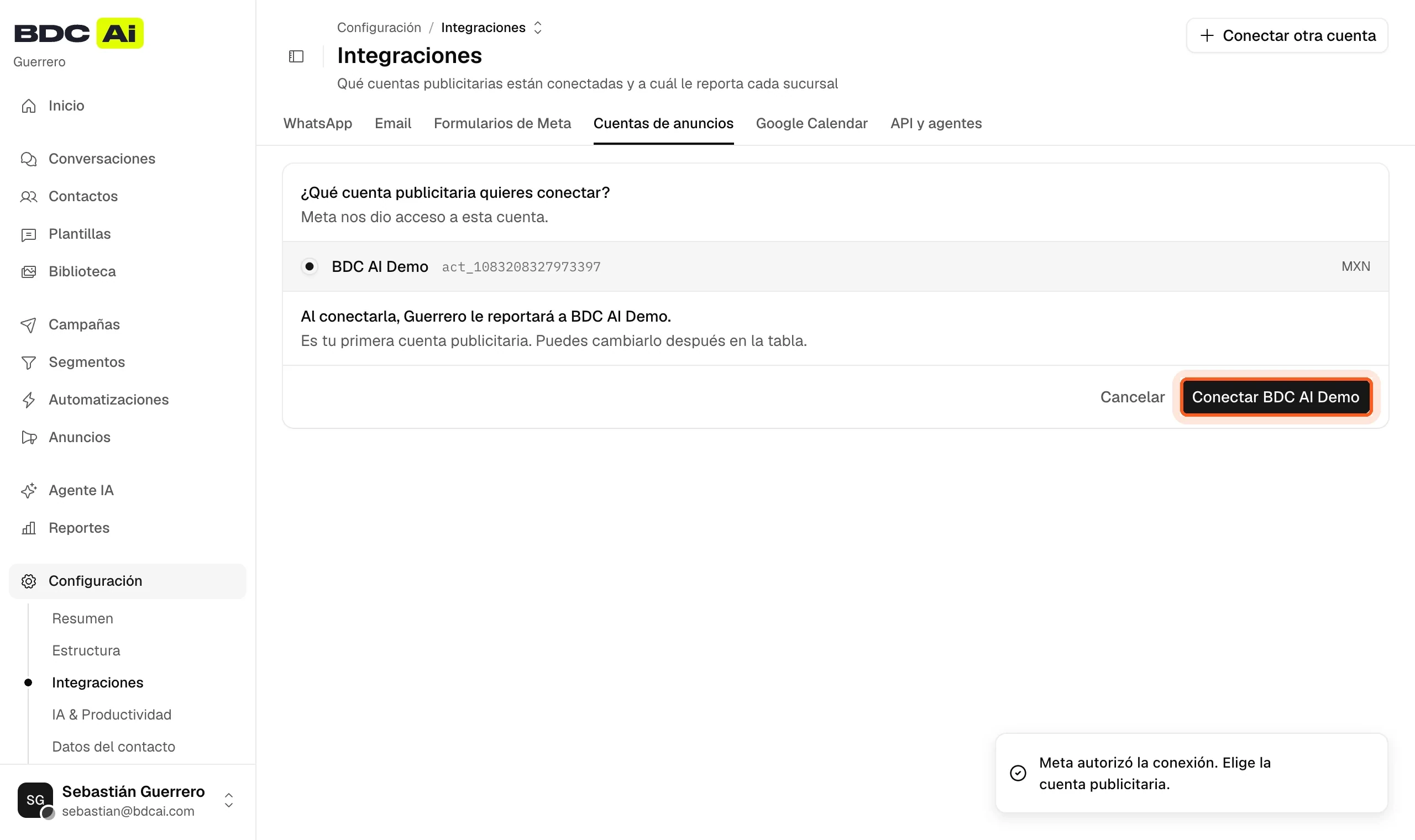
Task: Click the Meta autorizó la conexión toast
Action: tap(1192, 773)
